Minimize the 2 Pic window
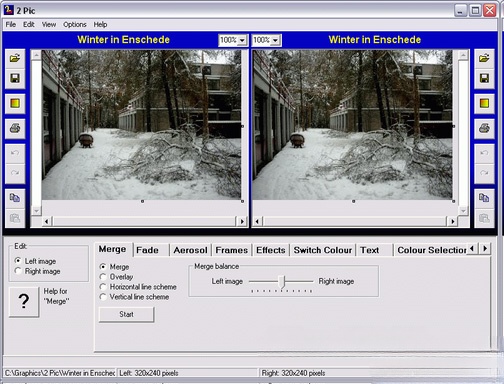Viewport: 504px width, 384px height. click(460, 11)
